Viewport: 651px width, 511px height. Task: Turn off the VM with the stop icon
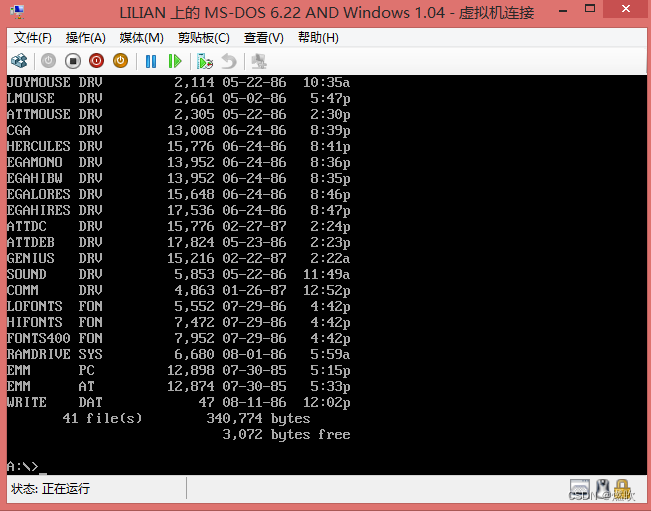73,61
